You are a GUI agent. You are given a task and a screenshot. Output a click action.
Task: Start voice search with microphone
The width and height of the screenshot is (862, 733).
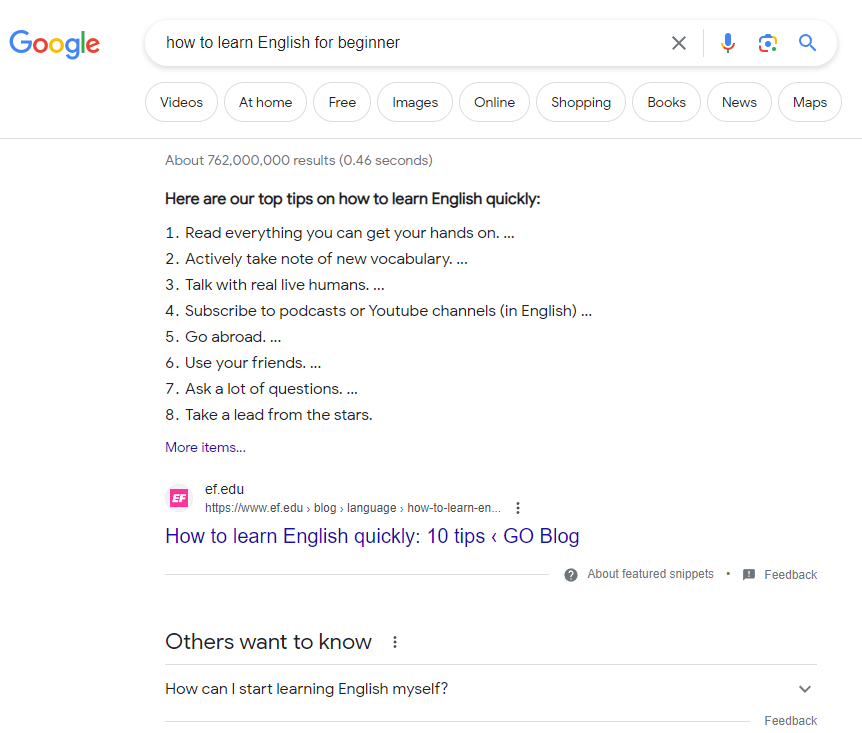click(728, 43)
